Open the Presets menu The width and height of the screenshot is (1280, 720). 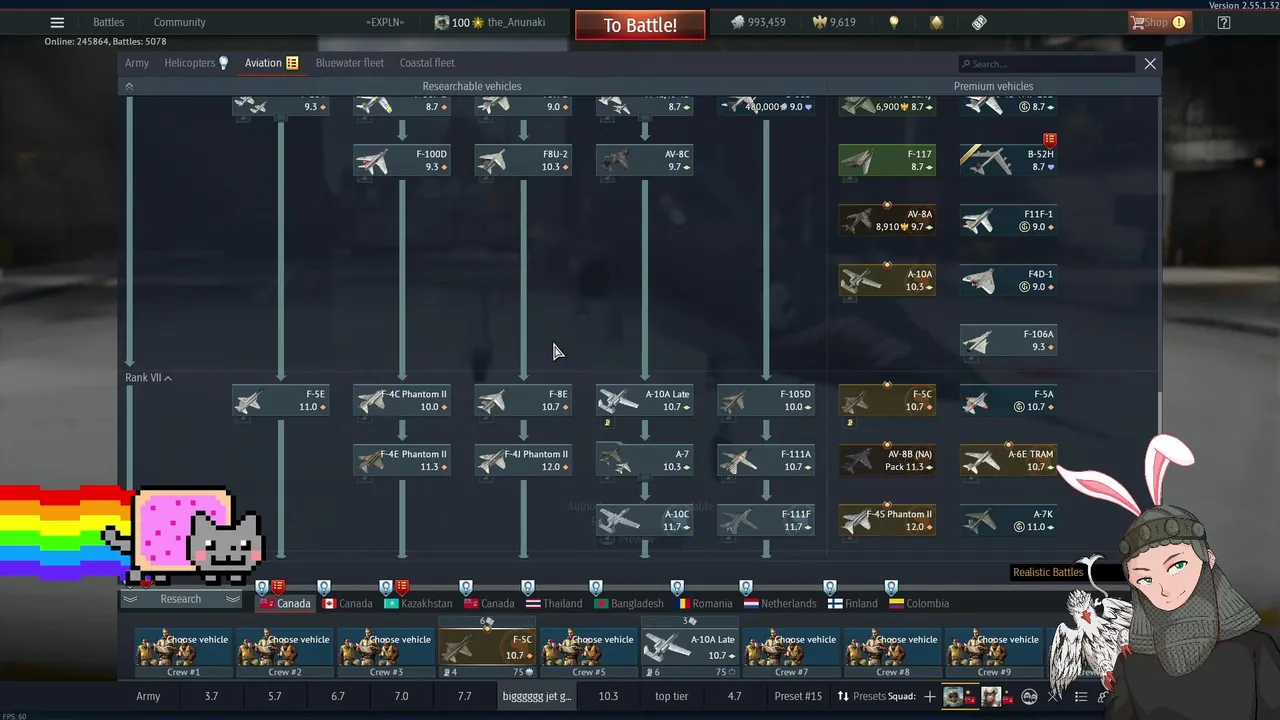tap(870, 696)
